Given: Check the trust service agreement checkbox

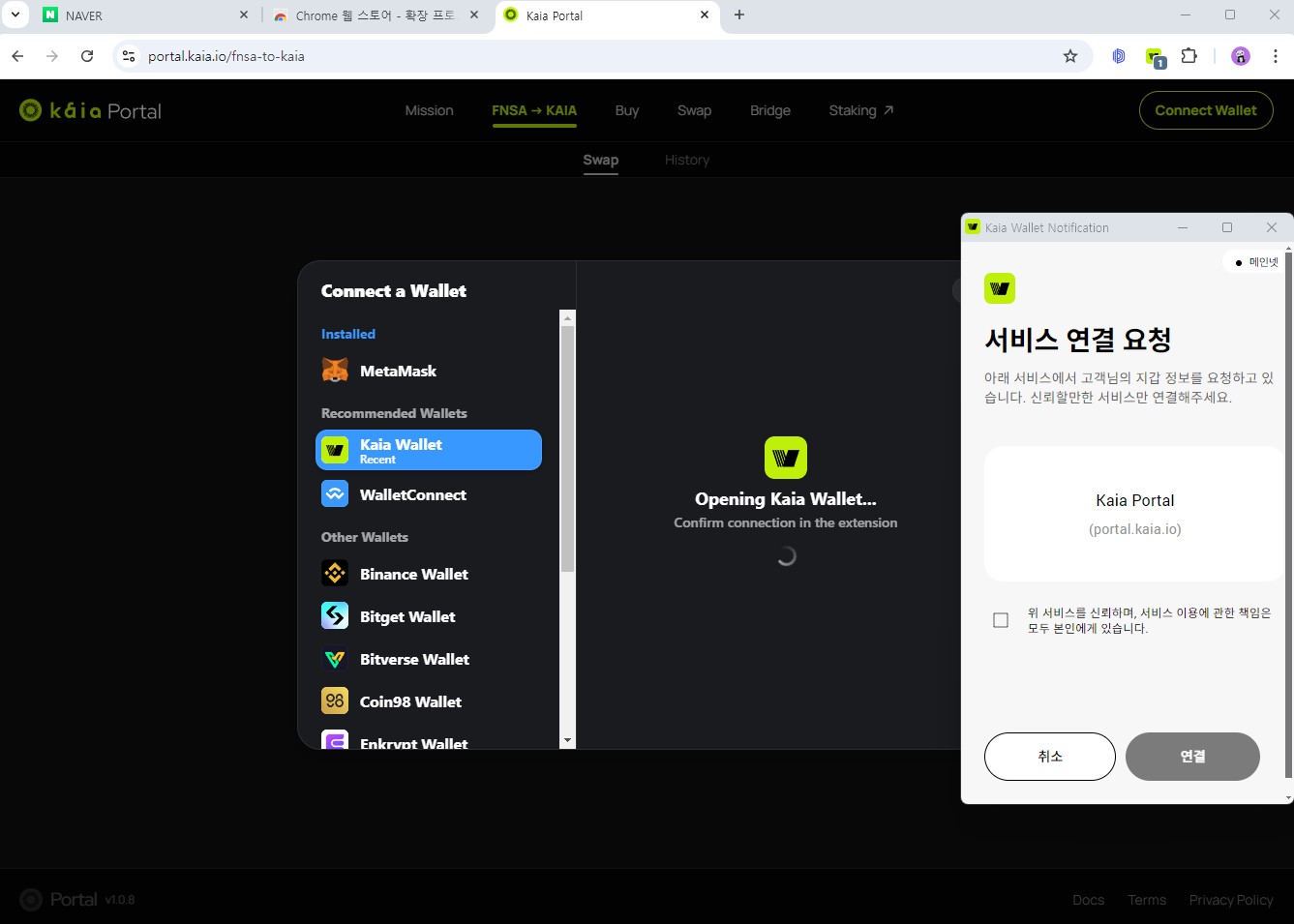Looking at the screenshot, I should 1001,620.
